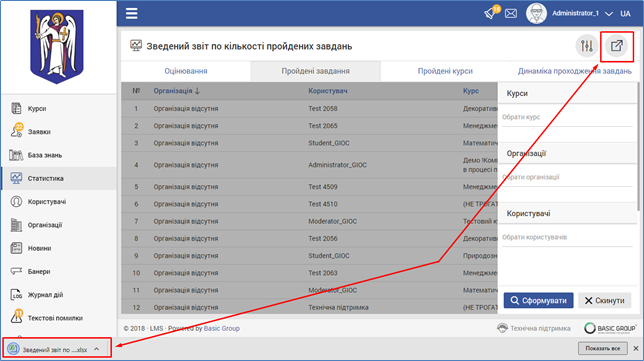Viewport: 644px width, 361px height.
Task: Select the Статистика sidebar item
Action: 59,178
